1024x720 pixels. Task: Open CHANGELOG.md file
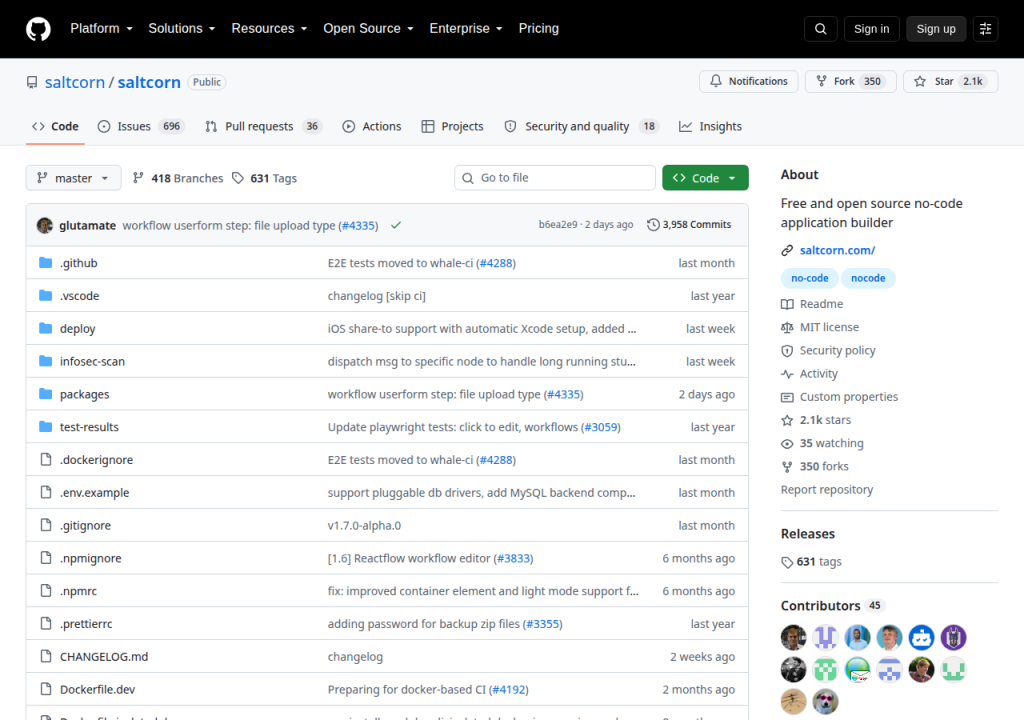[104, 657]
